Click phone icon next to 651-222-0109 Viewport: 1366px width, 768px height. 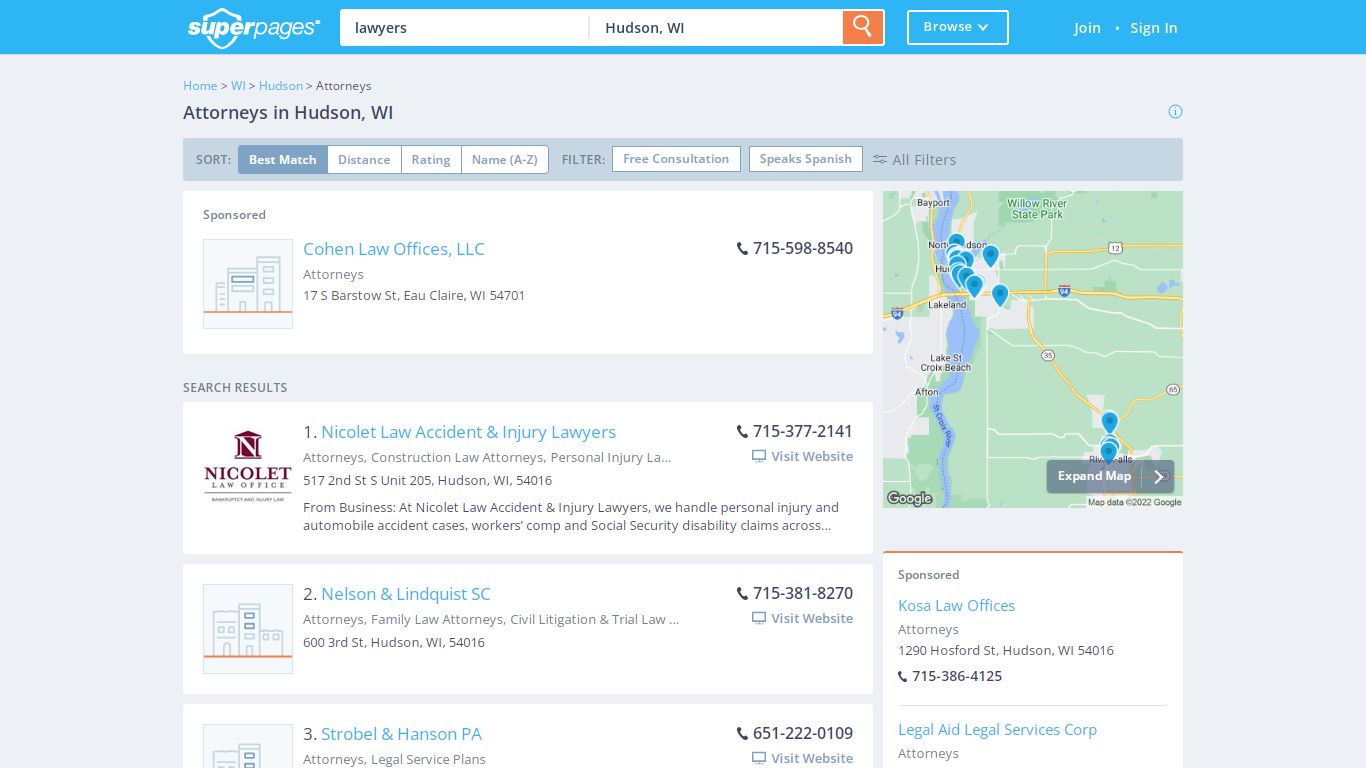[x=742, y=734]
